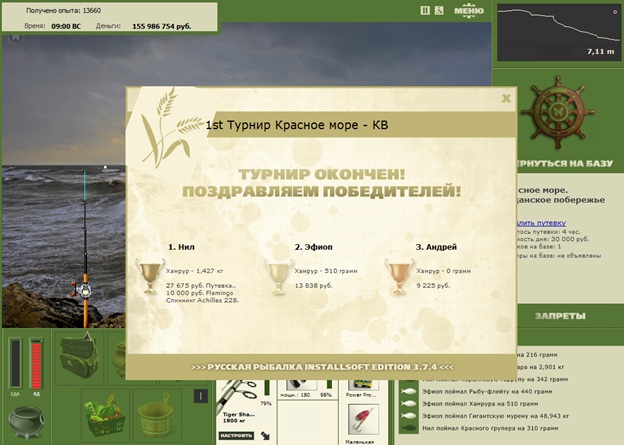Click the dark fish icon beside Красного групера
Screen dimensions: 624x445
coord(408,429)
